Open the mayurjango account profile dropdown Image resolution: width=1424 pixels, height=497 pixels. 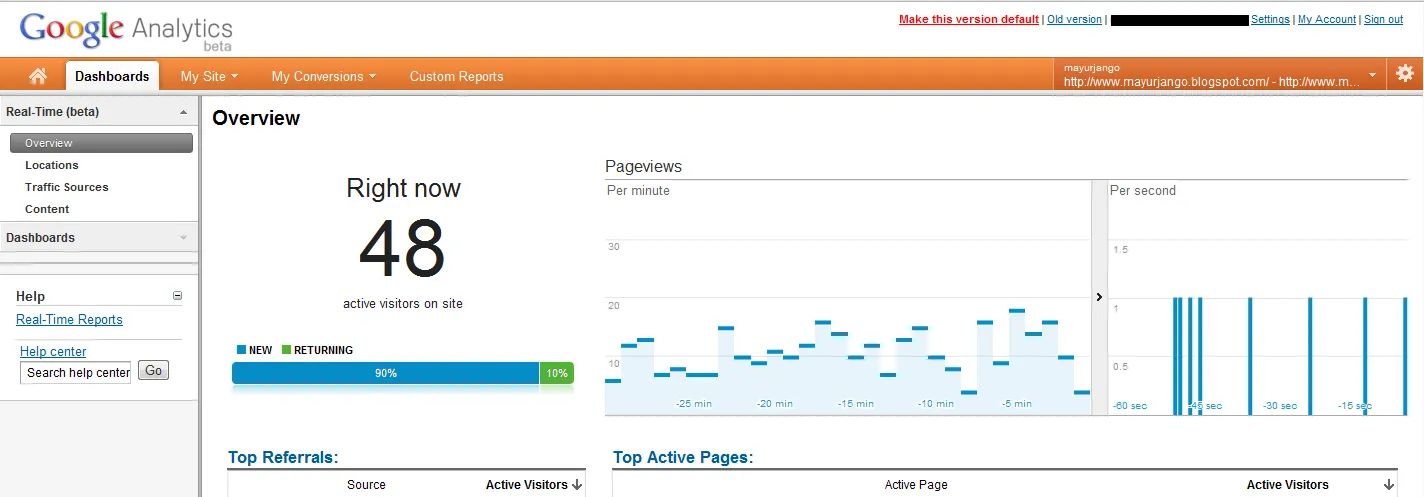coord(1220,74)
